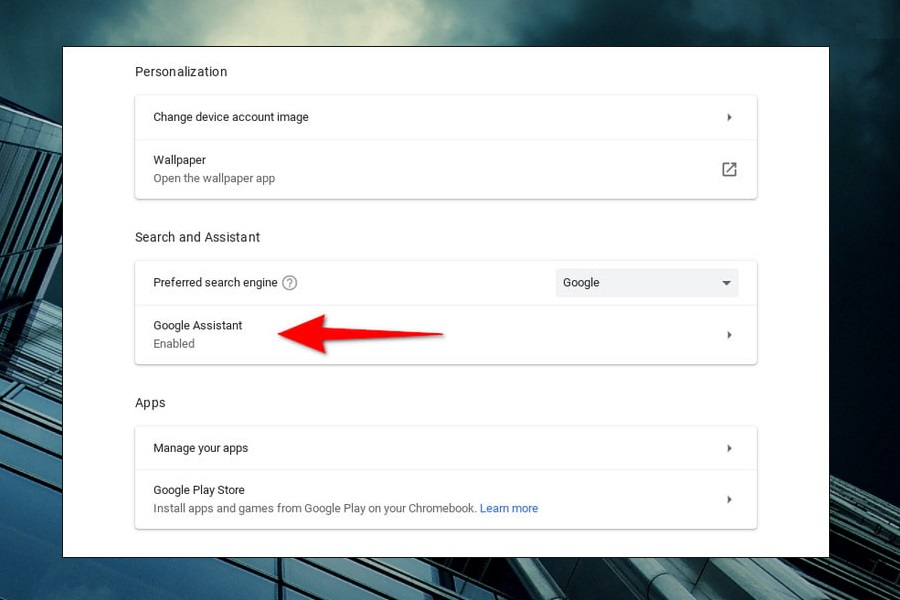Click the Change device account image row
Viewport: 900px width, 600px height.
tap(230, 117)
